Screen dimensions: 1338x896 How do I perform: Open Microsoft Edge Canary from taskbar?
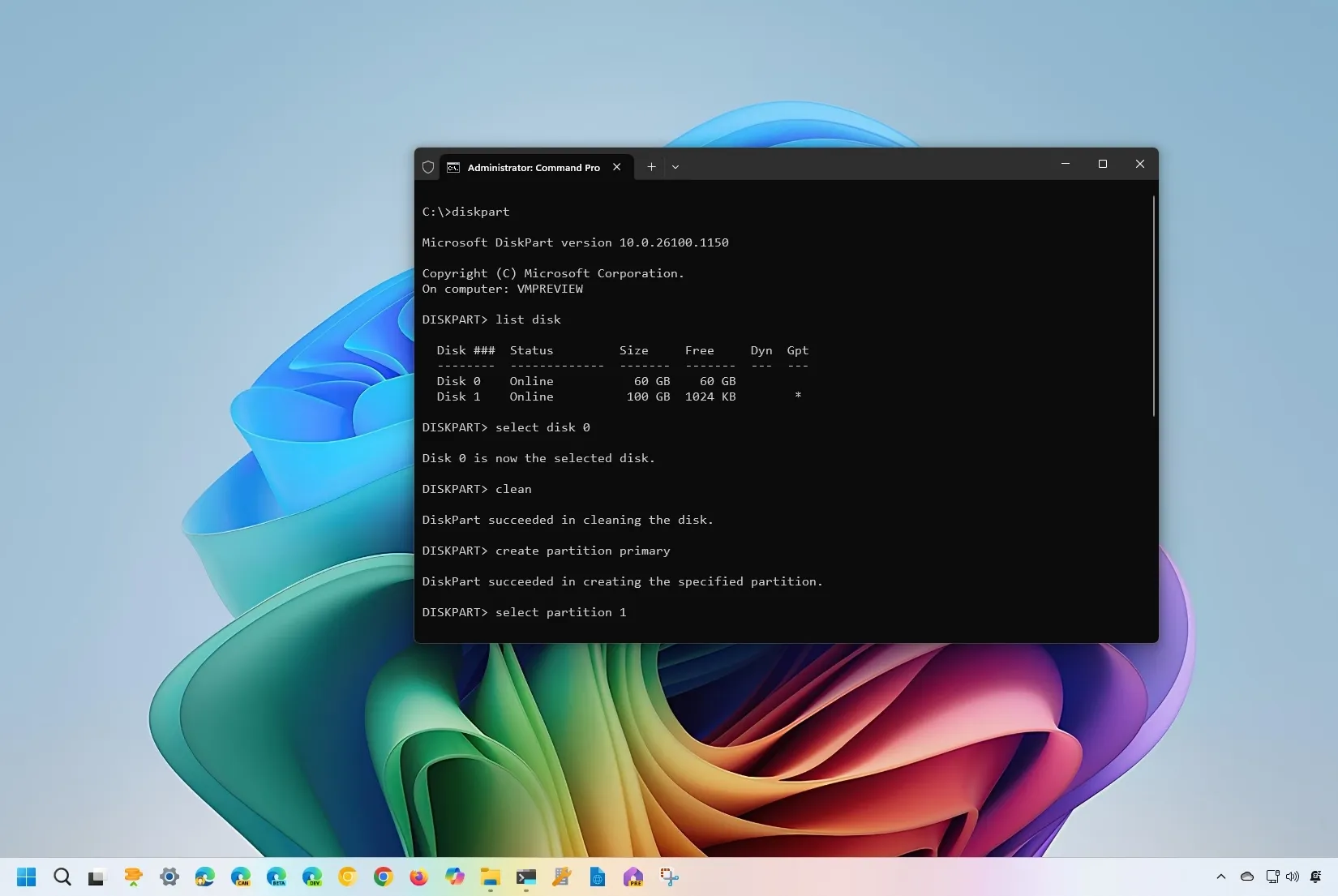[x=240, y=877]
